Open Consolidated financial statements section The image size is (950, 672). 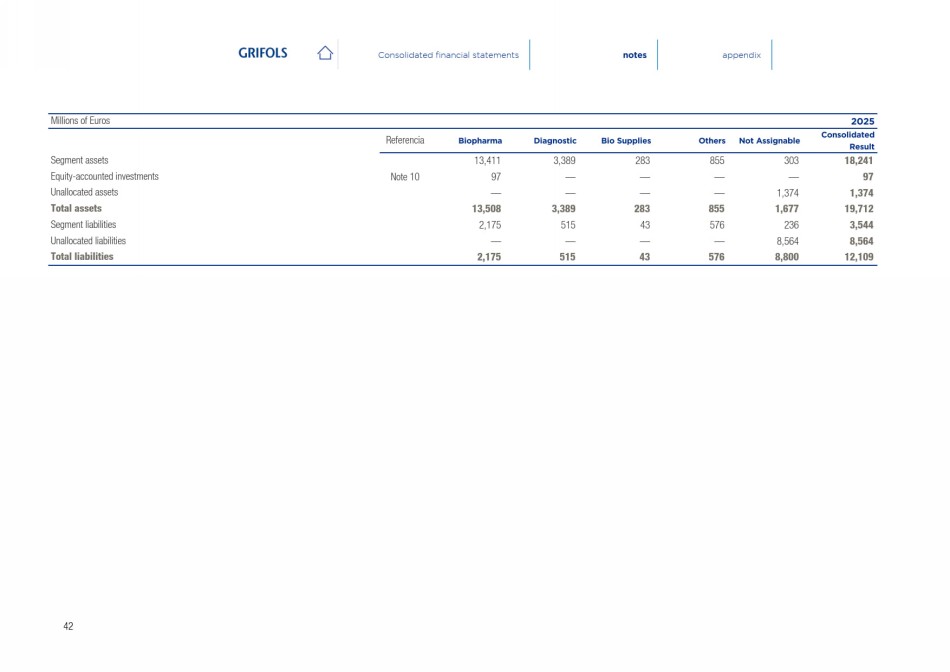point(448,55)
